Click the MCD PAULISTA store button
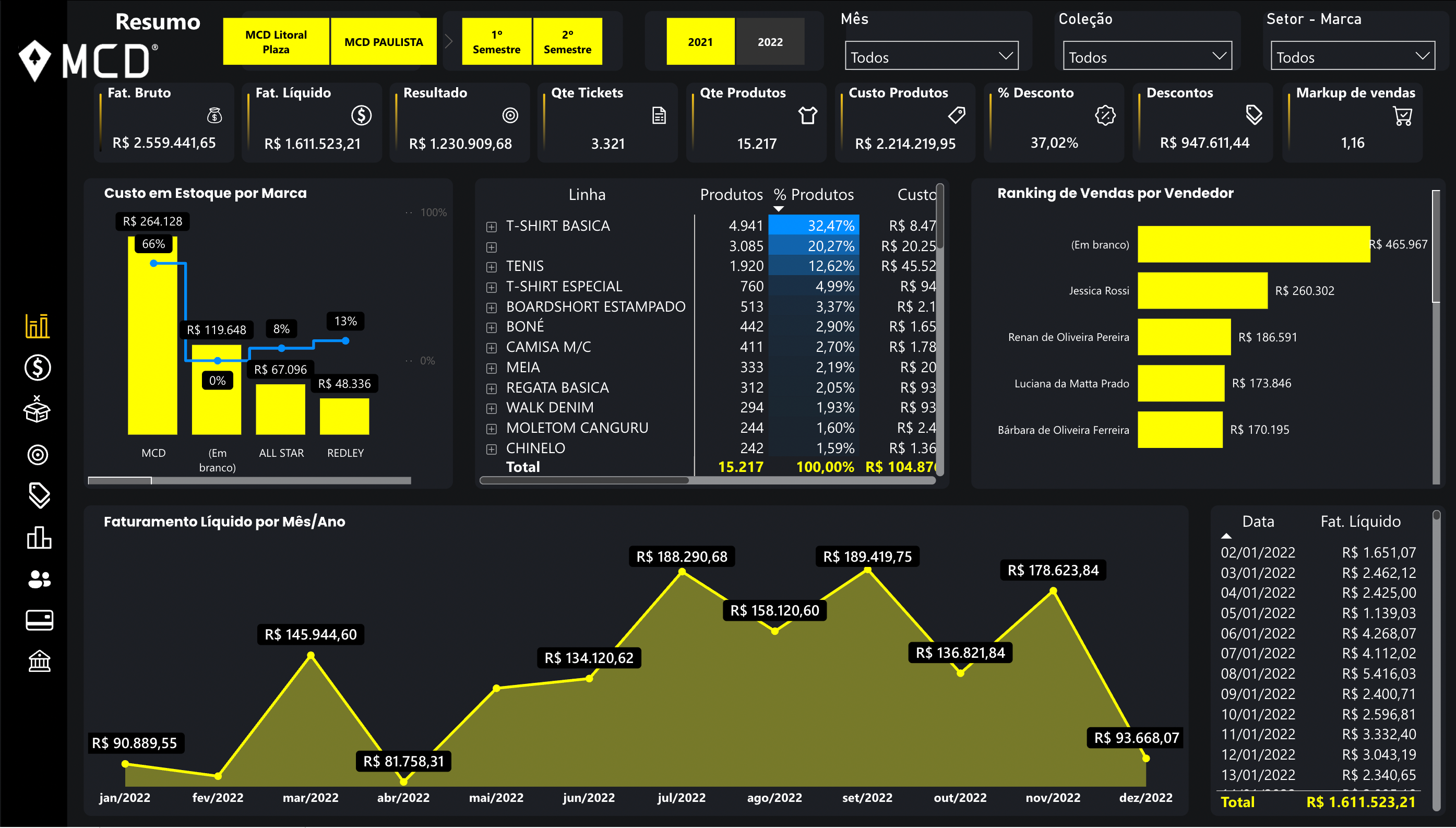Image resolution: width=1456 pixels, height=828 pixels. coord(384,42)
